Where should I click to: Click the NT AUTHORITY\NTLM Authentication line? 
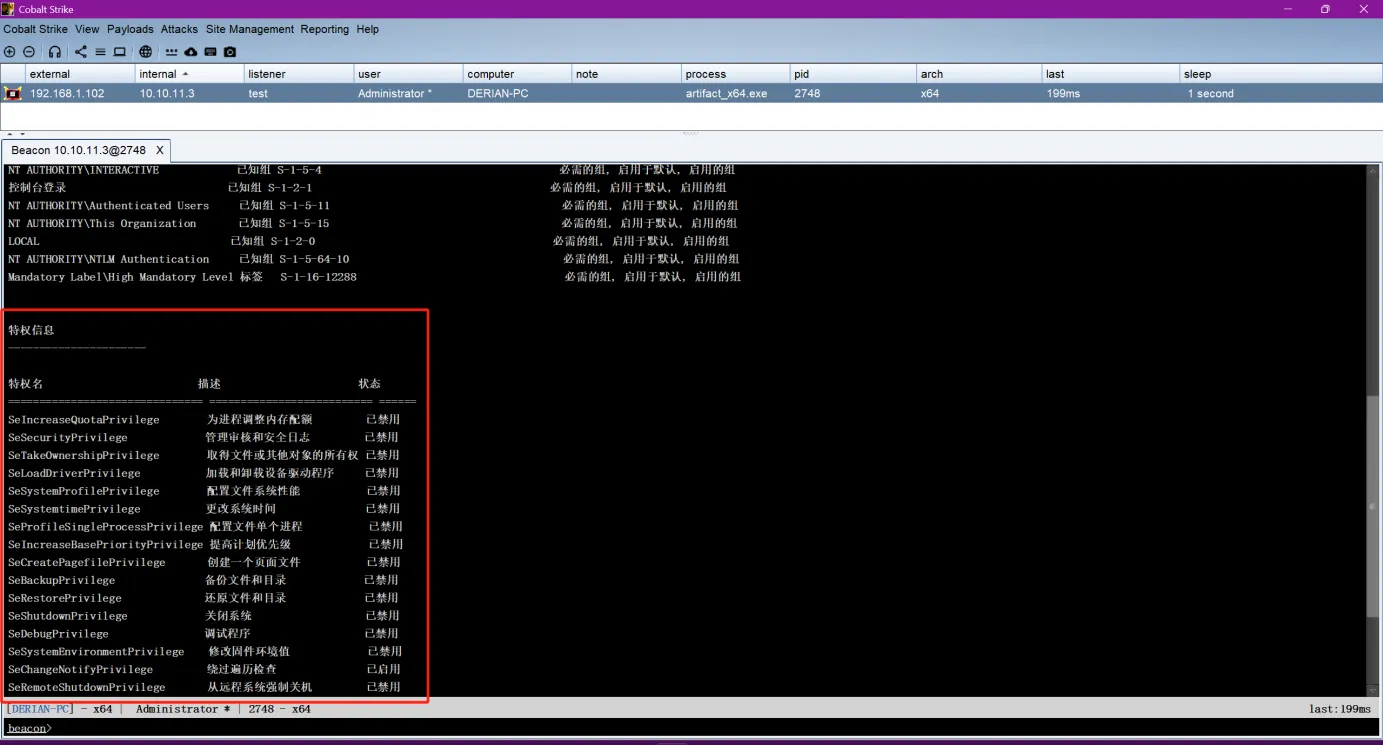point(374,259)
